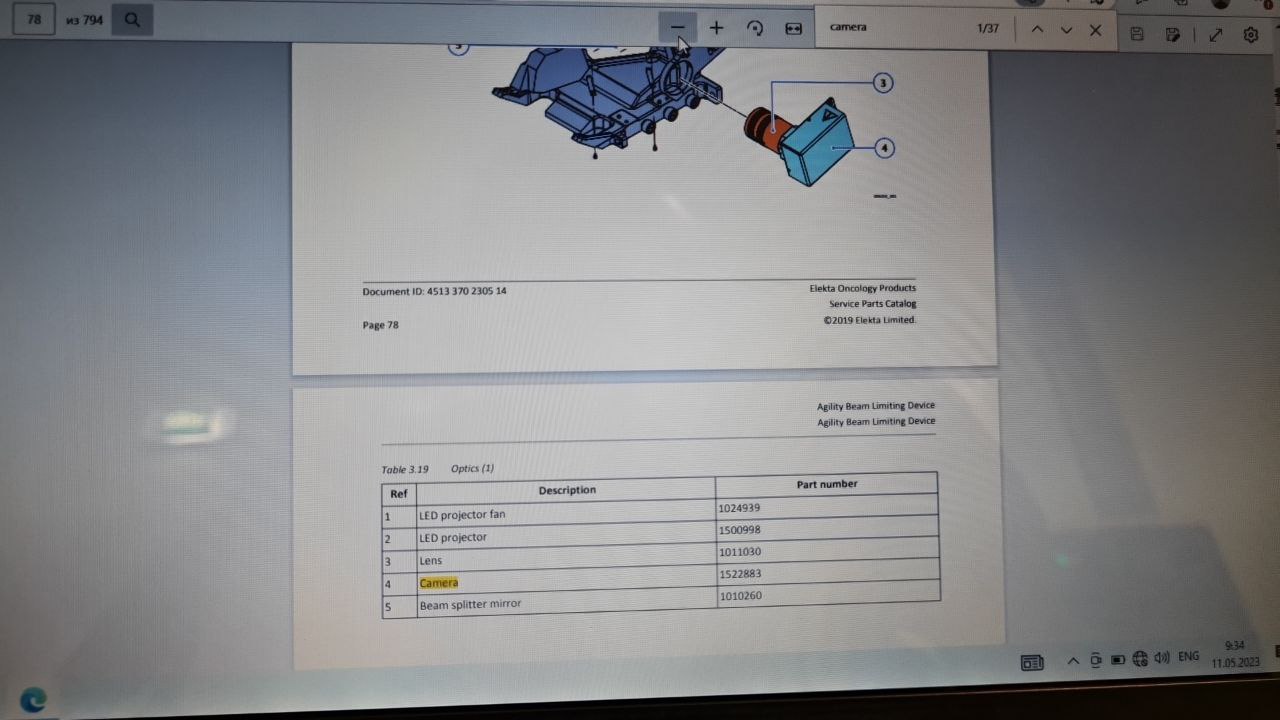Open PDF viewer settings gear
The height and width of the screenshot is (720, 1280).
1251,35
